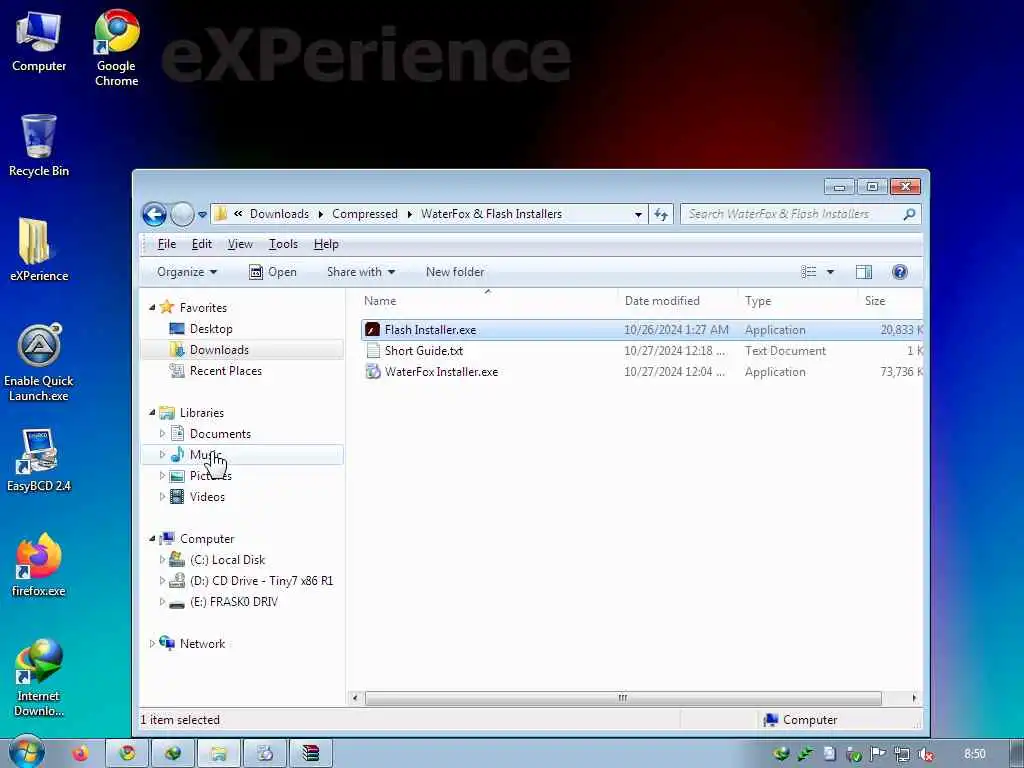The height and width of the screenshot is (768, 1024).
Task: Open the View menu
Action: coord(240,244)
